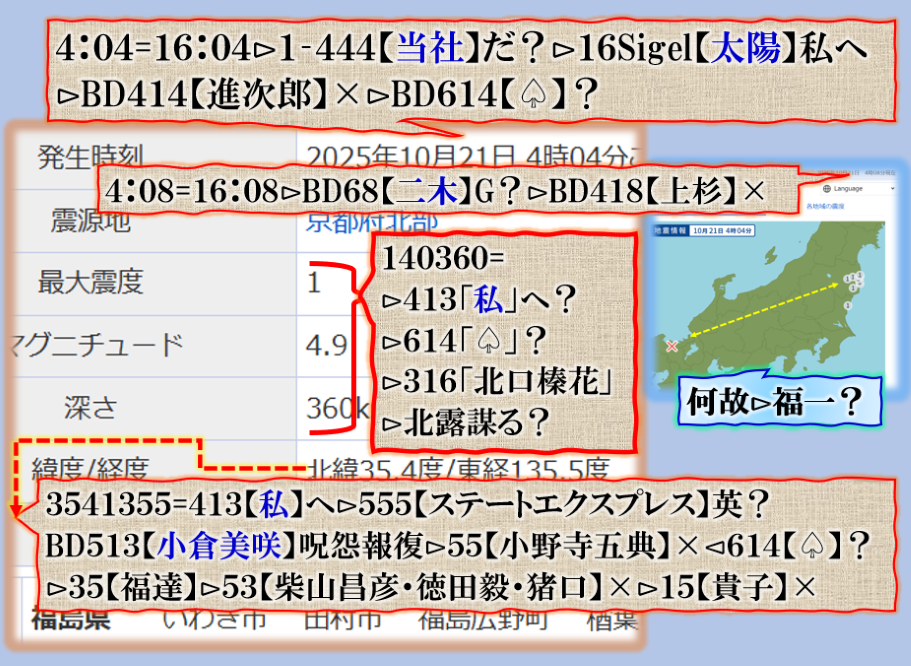This screenshot has height=666, width=911.
Task: Select the 地震情報 map label
Action: click(x=672, y=230)
